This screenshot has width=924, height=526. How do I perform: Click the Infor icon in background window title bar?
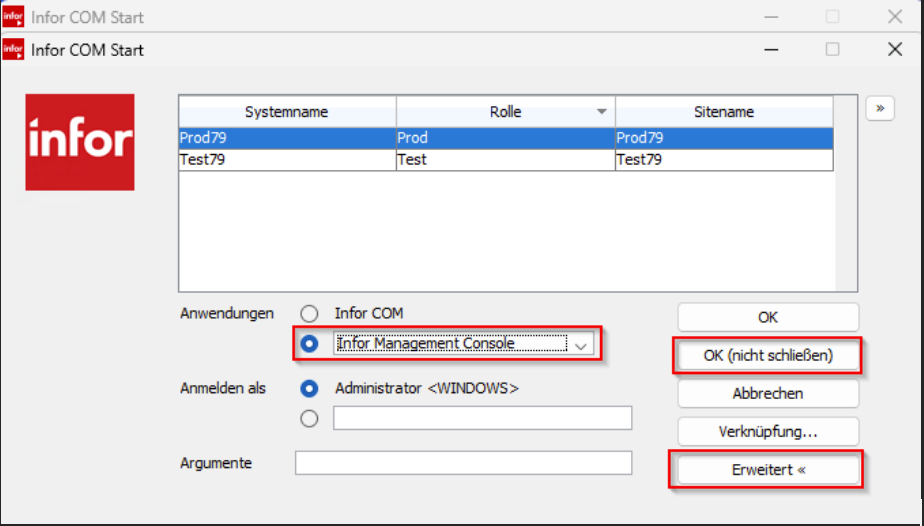(14, 16)
